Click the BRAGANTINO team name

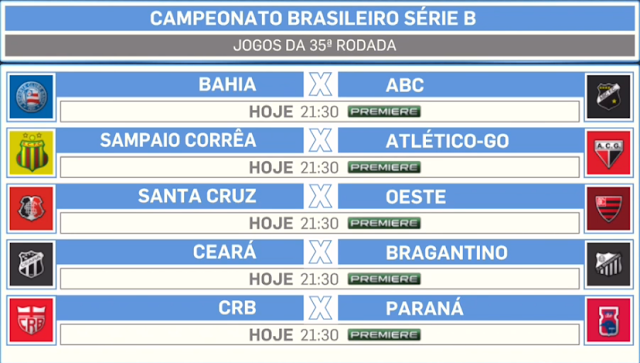447,253
